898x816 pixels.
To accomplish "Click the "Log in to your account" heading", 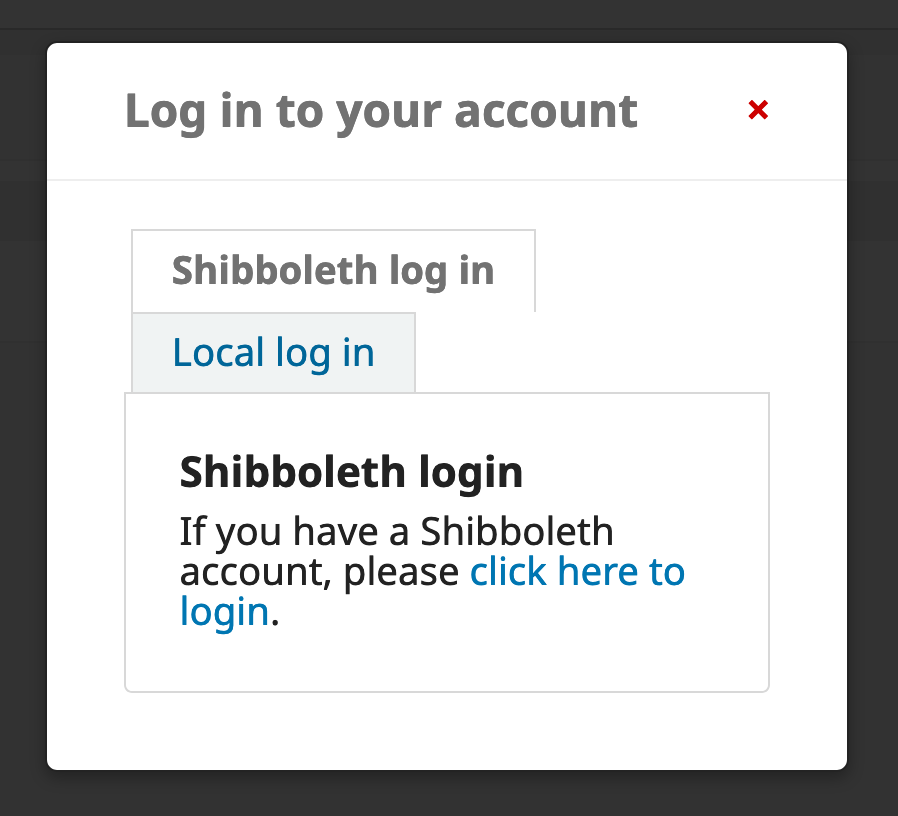I will click(x=380, y=110).
